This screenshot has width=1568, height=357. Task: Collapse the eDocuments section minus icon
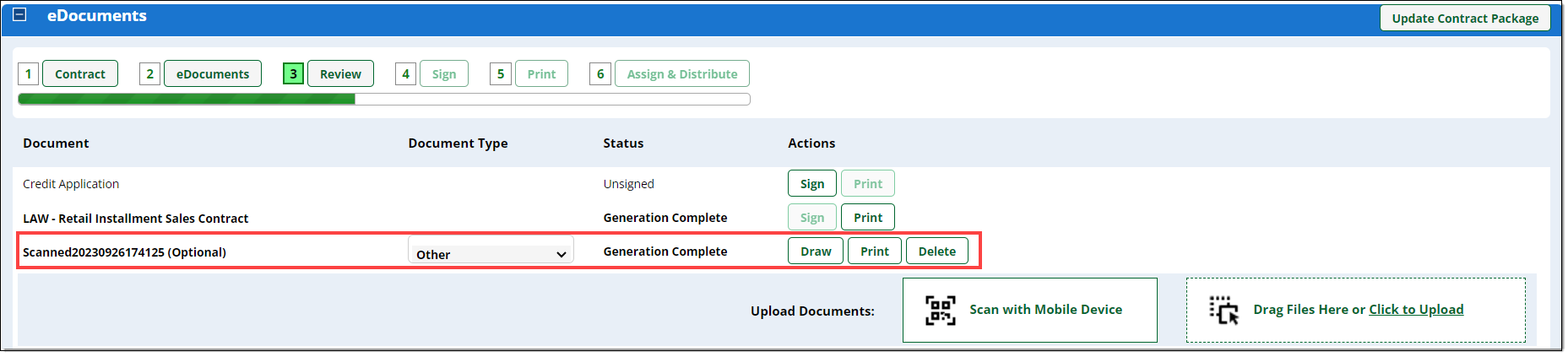point(20,14)
